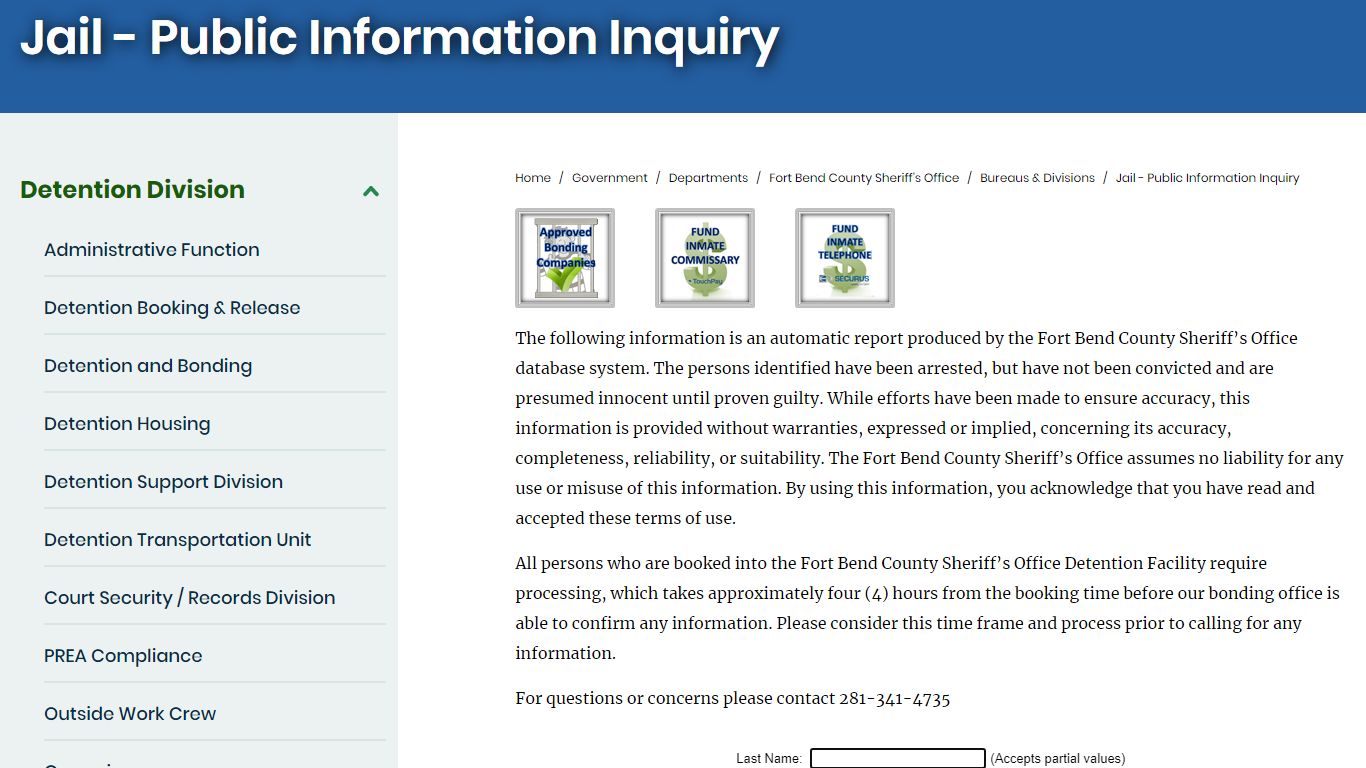Image resolution: width=1366 pixels, height=768 pixels.
Task: Open the Approved Bonding Companies icon
Action: tap(565, 258)
